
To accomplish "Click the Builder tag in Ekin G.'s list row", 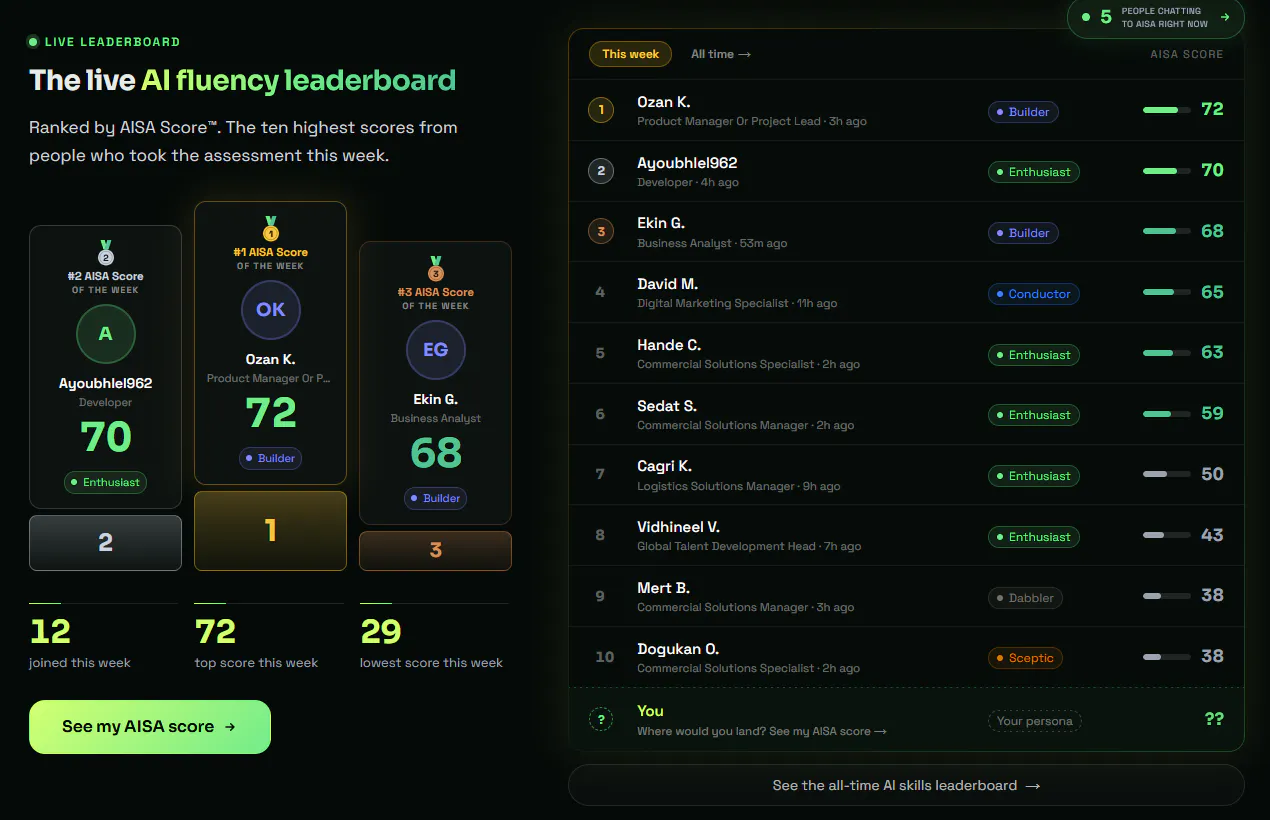I will coord(1023,233).
